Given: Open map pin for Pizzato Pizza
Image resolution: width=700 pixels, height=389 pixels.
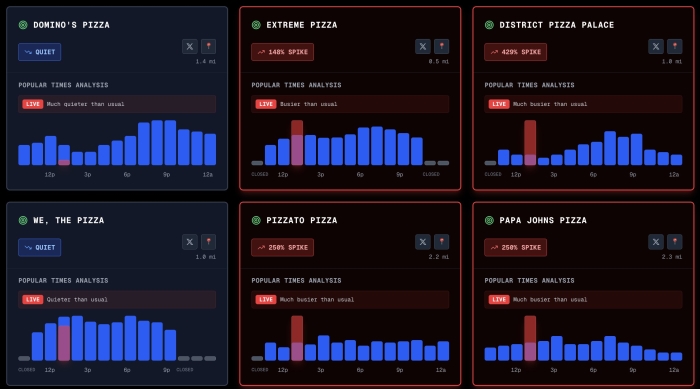Looking at the screenshot, I should click(x=442, y=242).
